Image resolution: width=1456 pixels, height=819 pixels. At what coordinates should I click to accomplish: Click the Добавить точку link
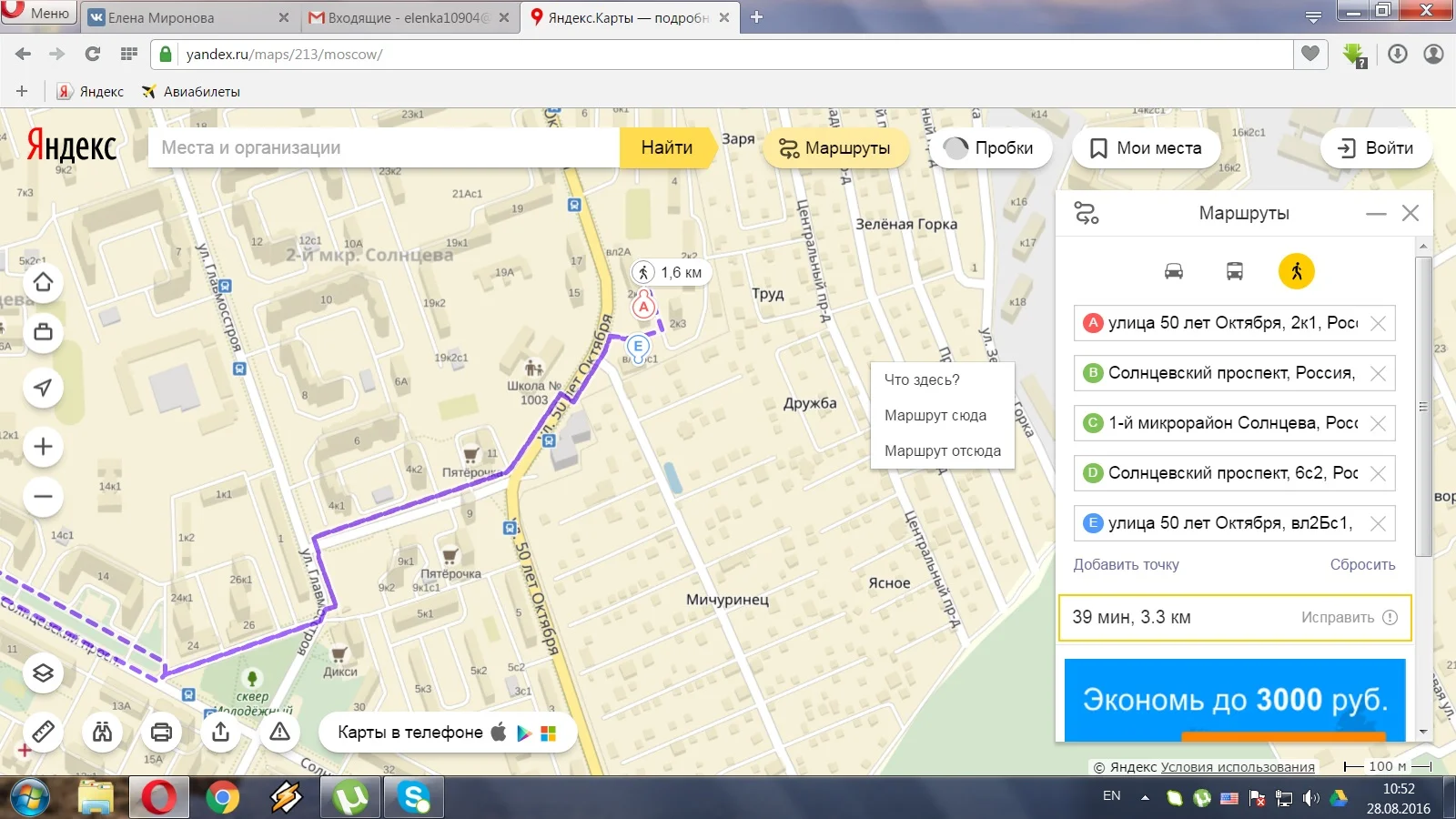pyautogui.click(x=1126, y=565)
